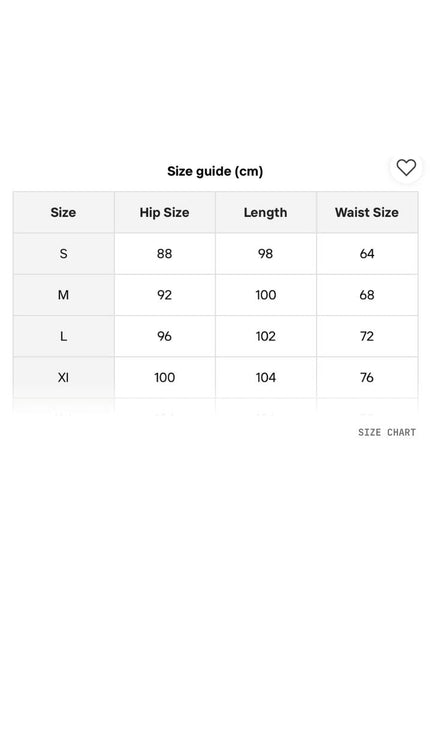Select the S size row label
The image size is (430, 752).
click(63, 254)
